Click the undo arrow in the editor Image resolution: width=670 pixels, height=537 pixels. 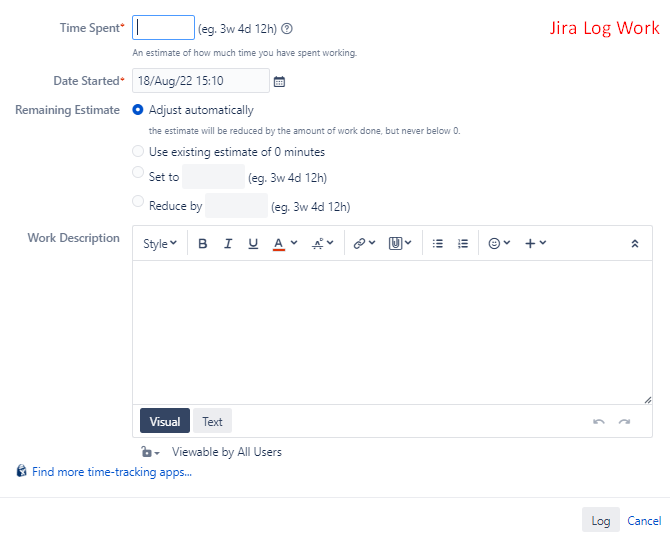(599, 422)
